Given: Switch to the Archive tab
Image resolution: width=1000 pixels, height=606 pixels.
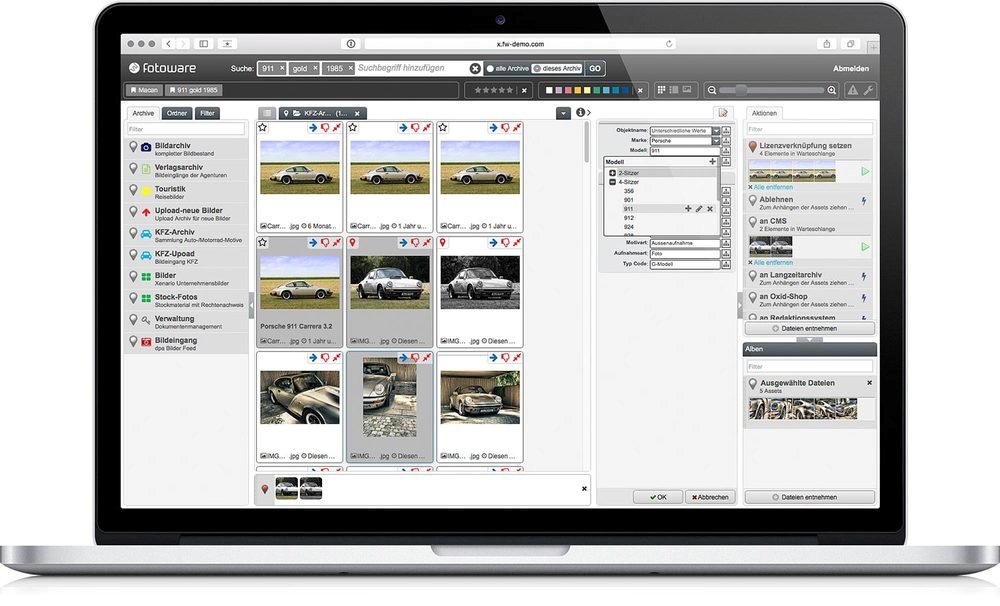Looking at the screenshot, I should [x=143, y=114].
